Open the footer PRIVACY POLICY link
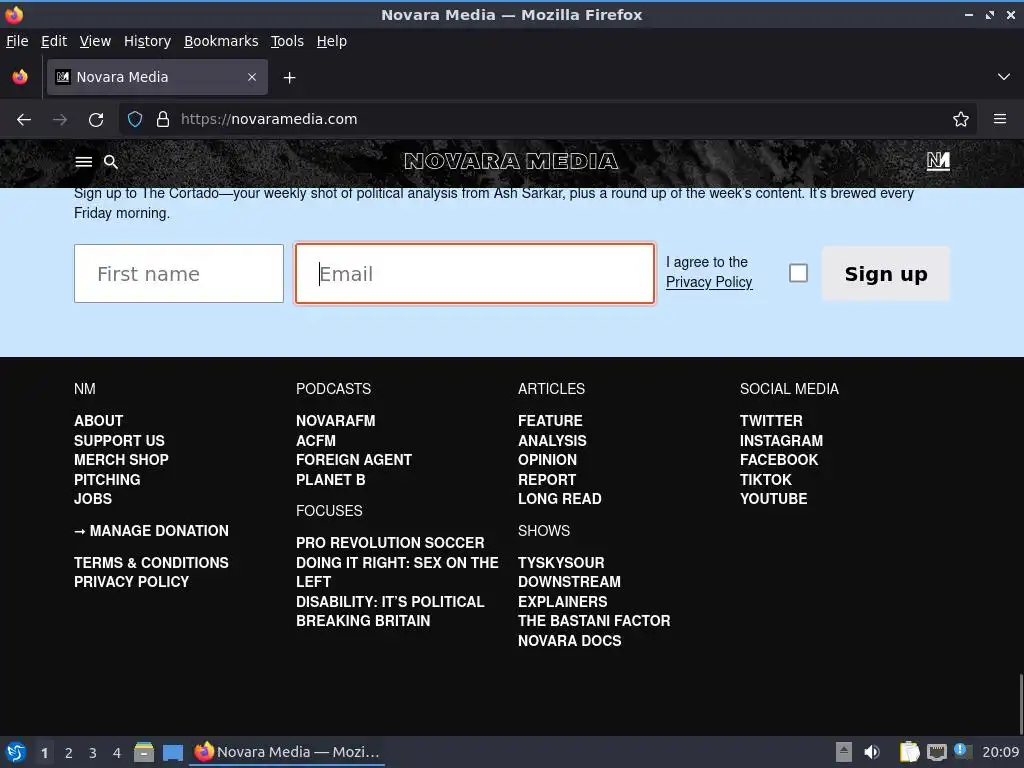Viewport: 1024px width, 768px height. (x=131, y=582)
